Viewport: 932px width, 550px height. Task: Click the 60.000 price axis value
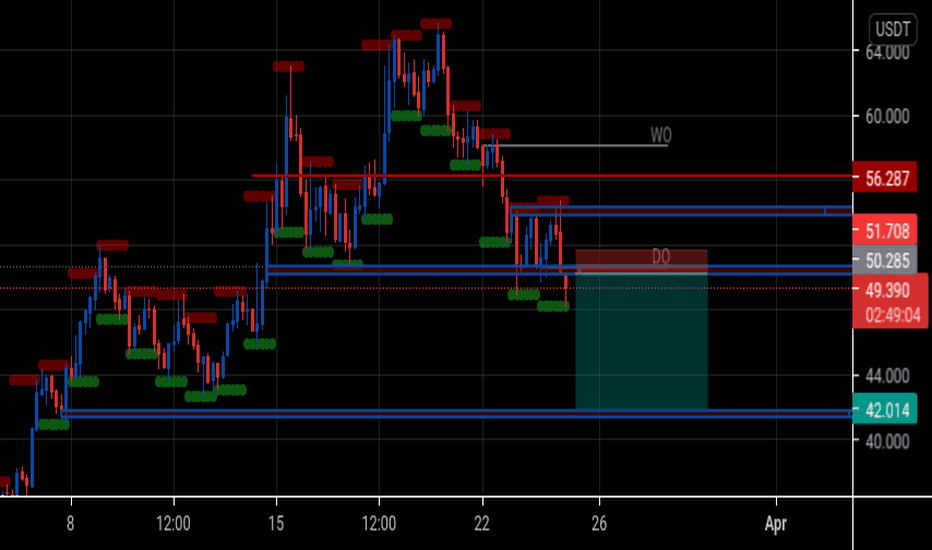pyautogui.click(x=887, y=117)
